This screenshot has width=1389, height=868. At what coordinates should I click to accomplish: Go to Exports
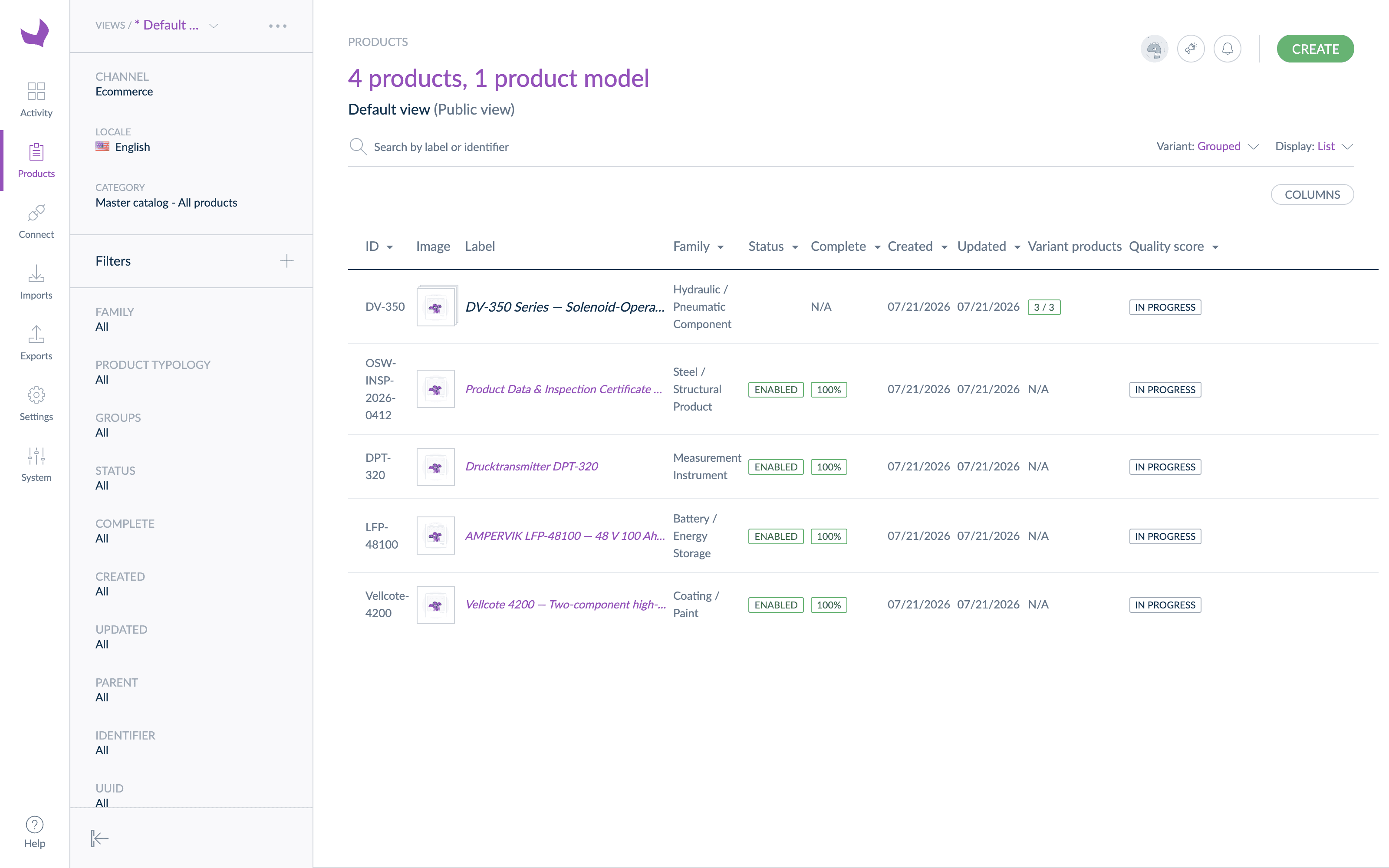pos(36,343)
